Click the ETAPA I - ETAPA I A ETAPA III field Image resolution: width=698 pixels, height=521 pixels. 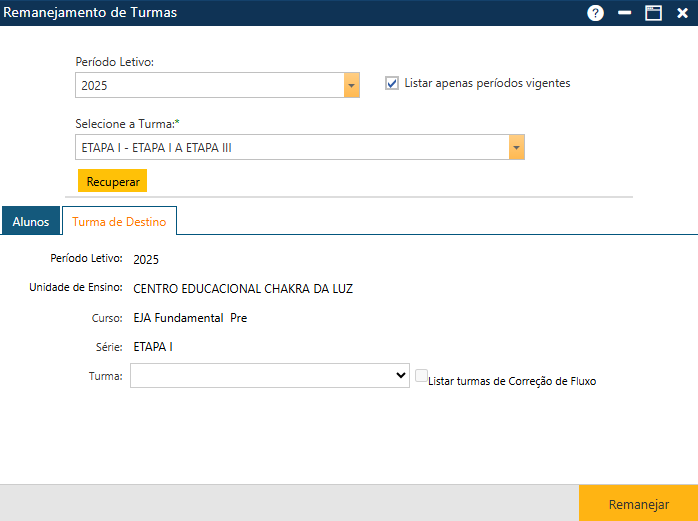coord(290,148)
